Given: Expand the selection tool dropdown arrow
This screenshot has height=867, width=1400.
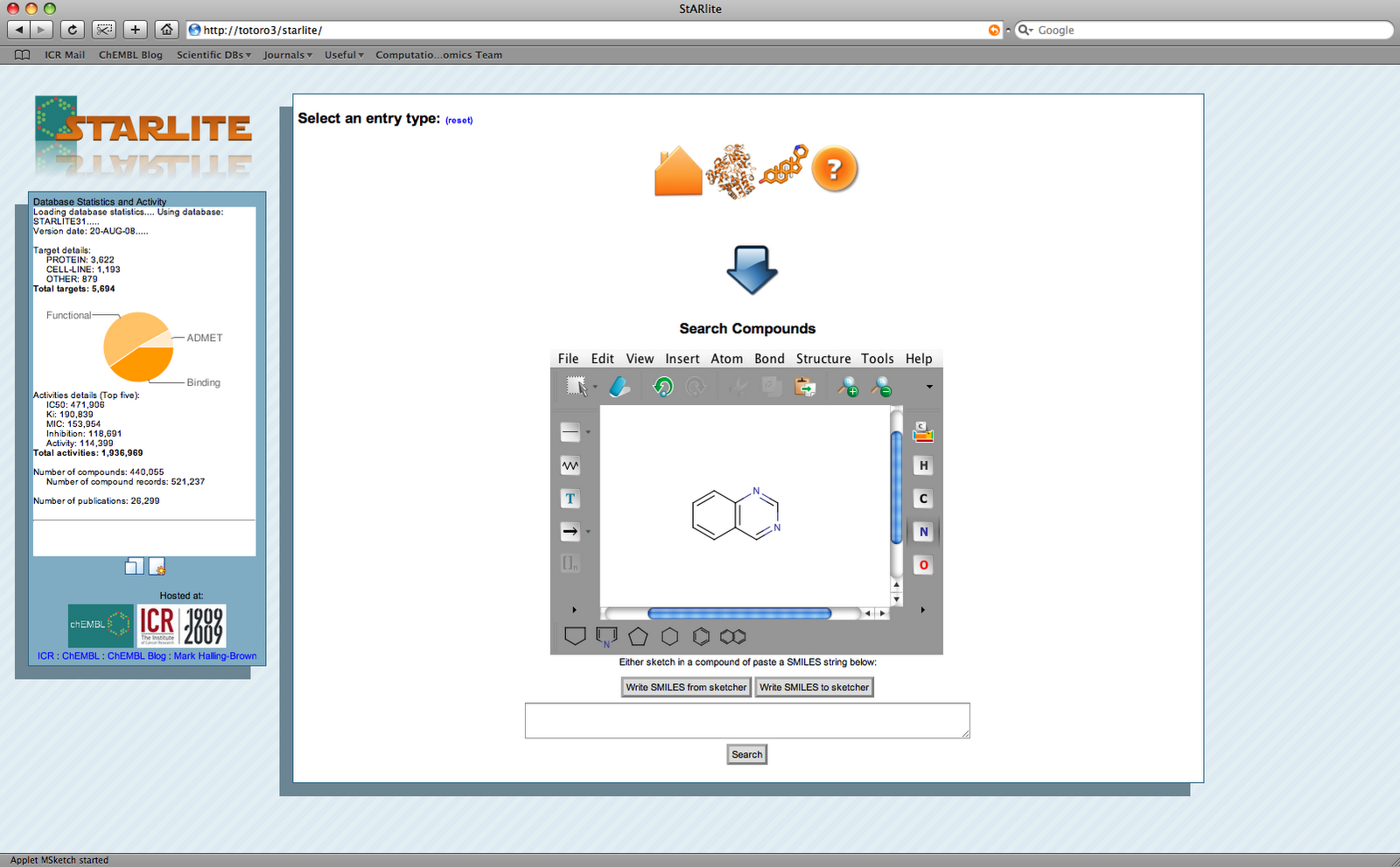Looking at the screenshot, I should [595, 387].
